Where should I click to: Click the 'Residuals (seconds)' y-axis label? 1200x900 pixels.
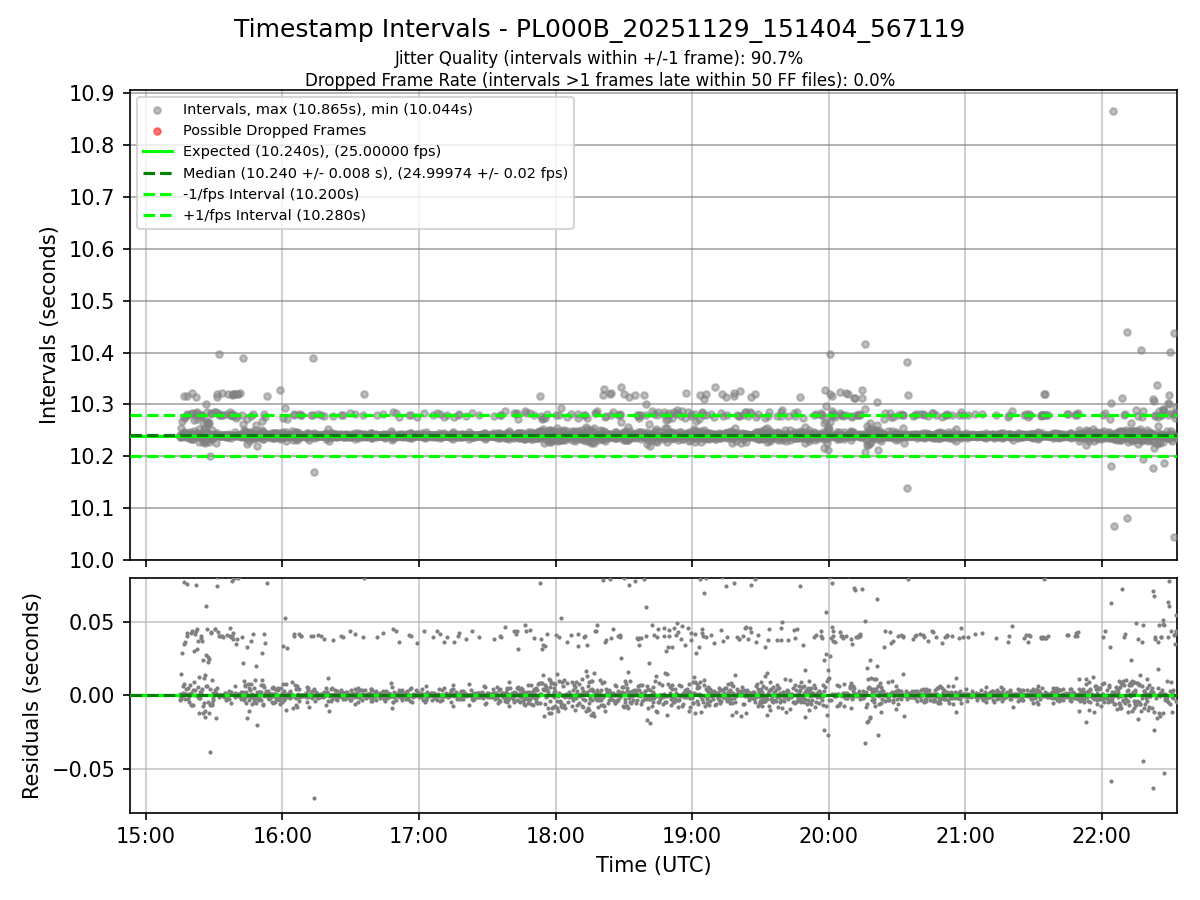32,696
